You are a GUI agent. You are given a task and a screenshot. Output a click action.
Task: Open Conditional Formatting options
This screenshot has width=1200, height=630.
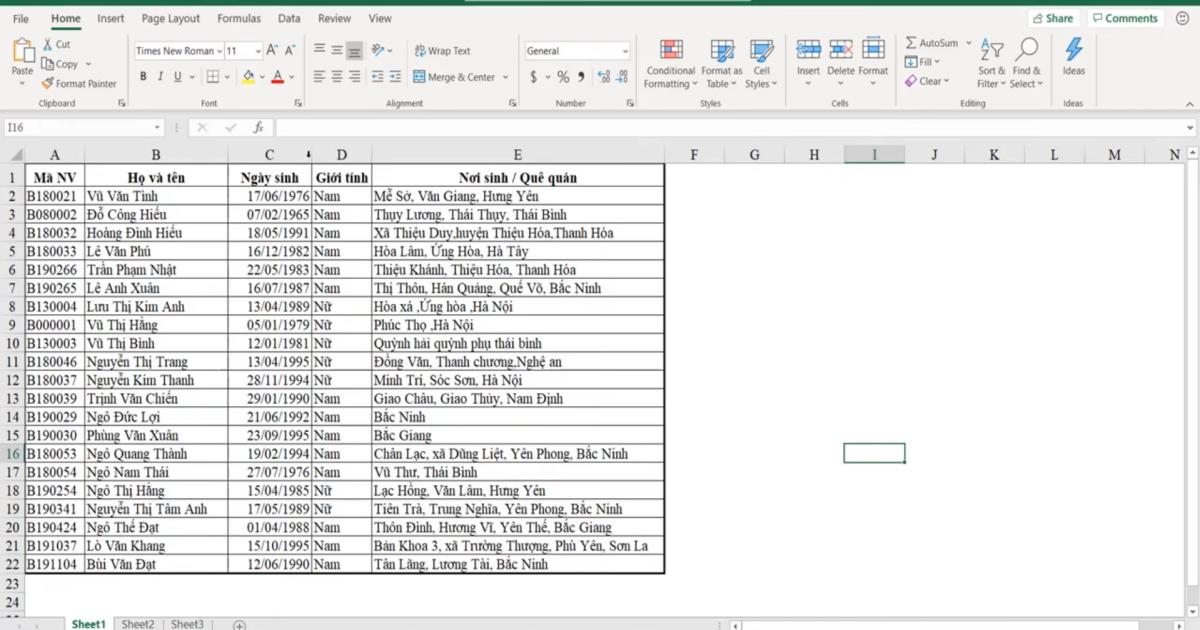(670, 66)
